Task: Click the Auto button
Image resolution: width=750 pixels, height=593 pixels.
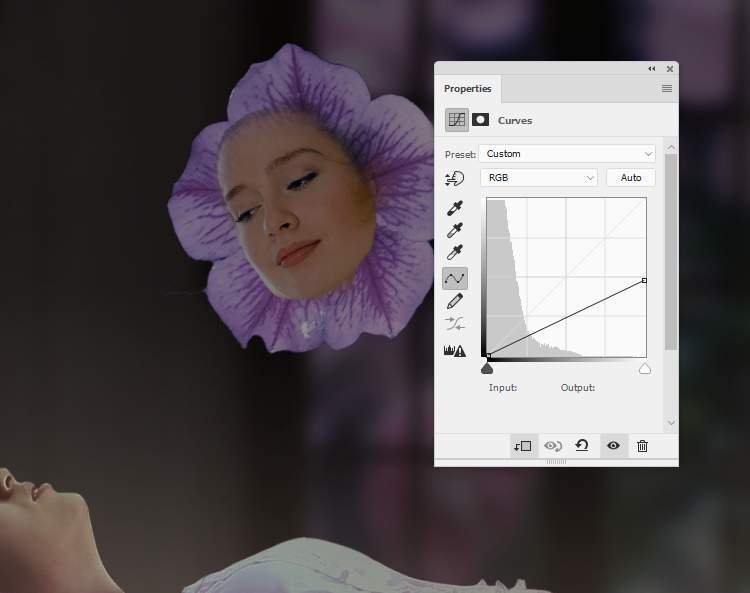Action: pyautogui.click(x=630, y=178)
